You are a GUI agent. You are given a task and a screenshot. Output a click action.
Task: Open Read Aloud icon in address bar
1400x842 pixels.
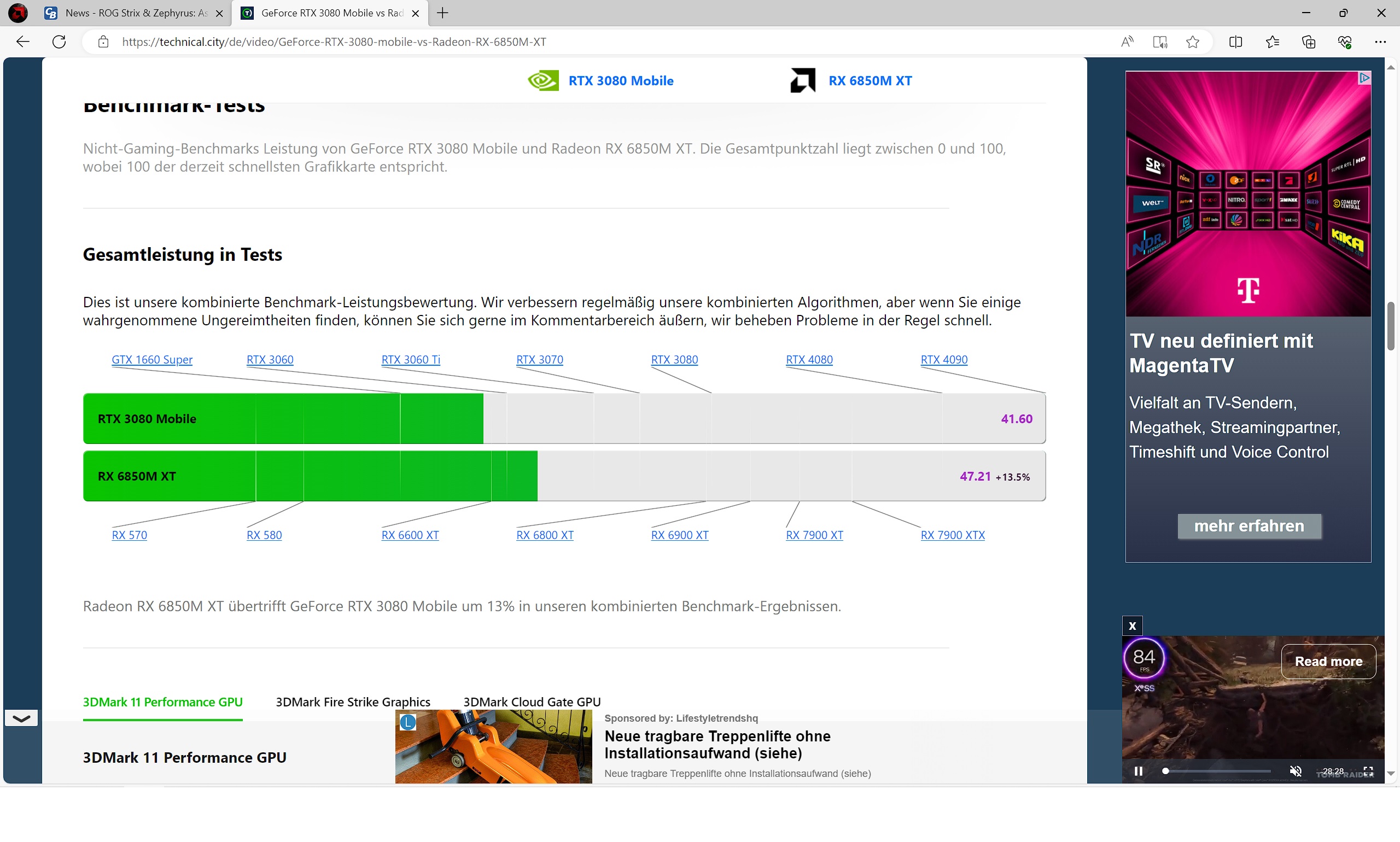pos(1127,42)
